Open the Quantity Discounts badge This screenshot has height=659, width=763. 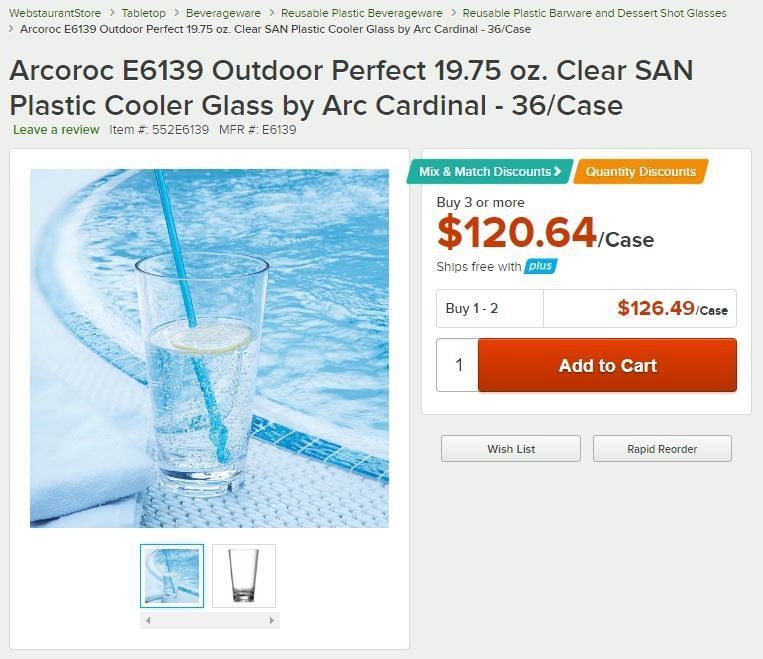(640, 172)
